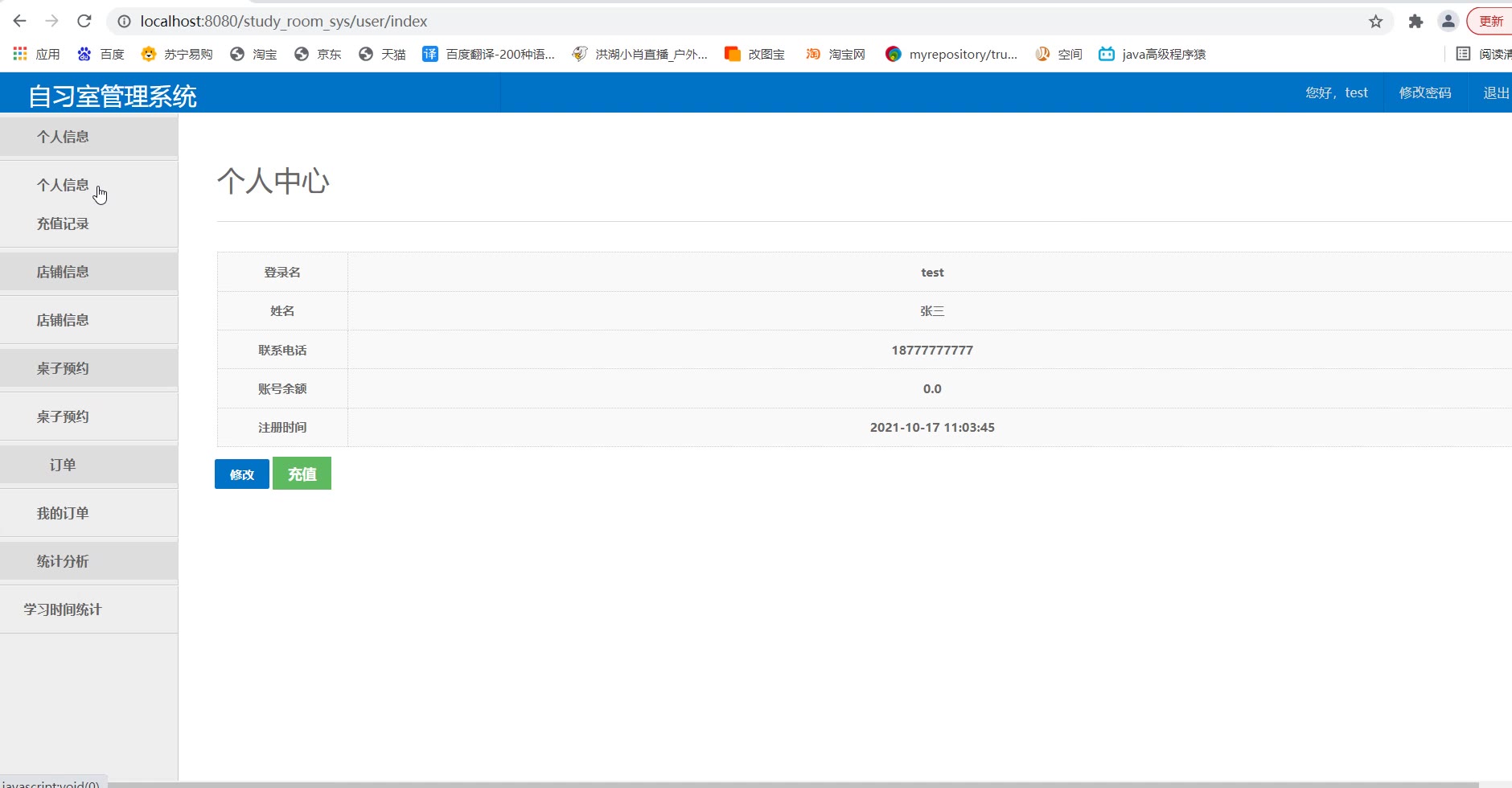The width and height of the screenshot is (1512, 788).
Task: Reload the current page
Action: [x=84, y=21]
